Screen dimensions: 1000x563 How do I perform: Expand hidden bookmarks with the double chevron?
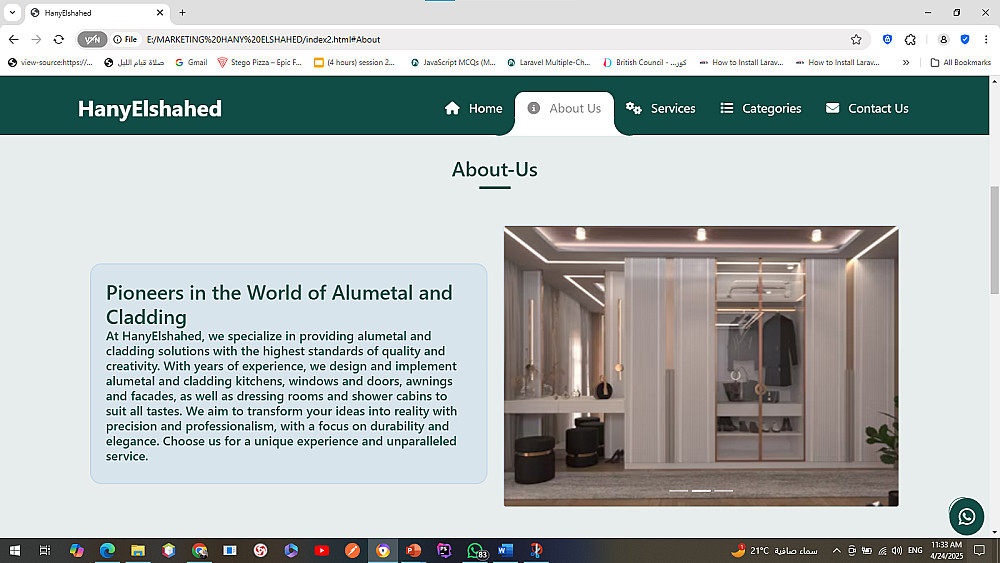(906, 62)
